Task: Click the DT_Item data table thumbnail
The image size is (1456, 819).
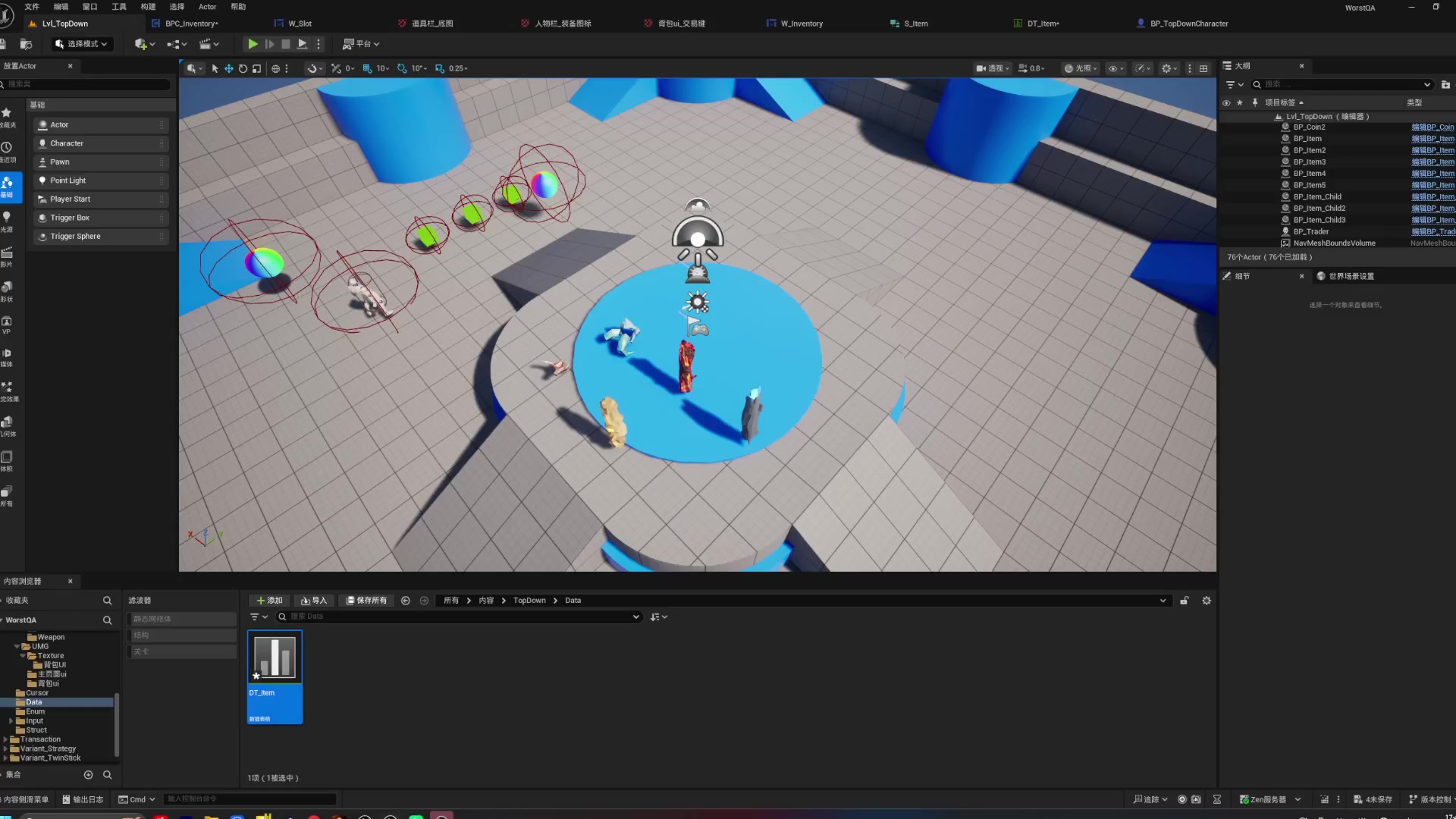Action: tap(275, 657)
